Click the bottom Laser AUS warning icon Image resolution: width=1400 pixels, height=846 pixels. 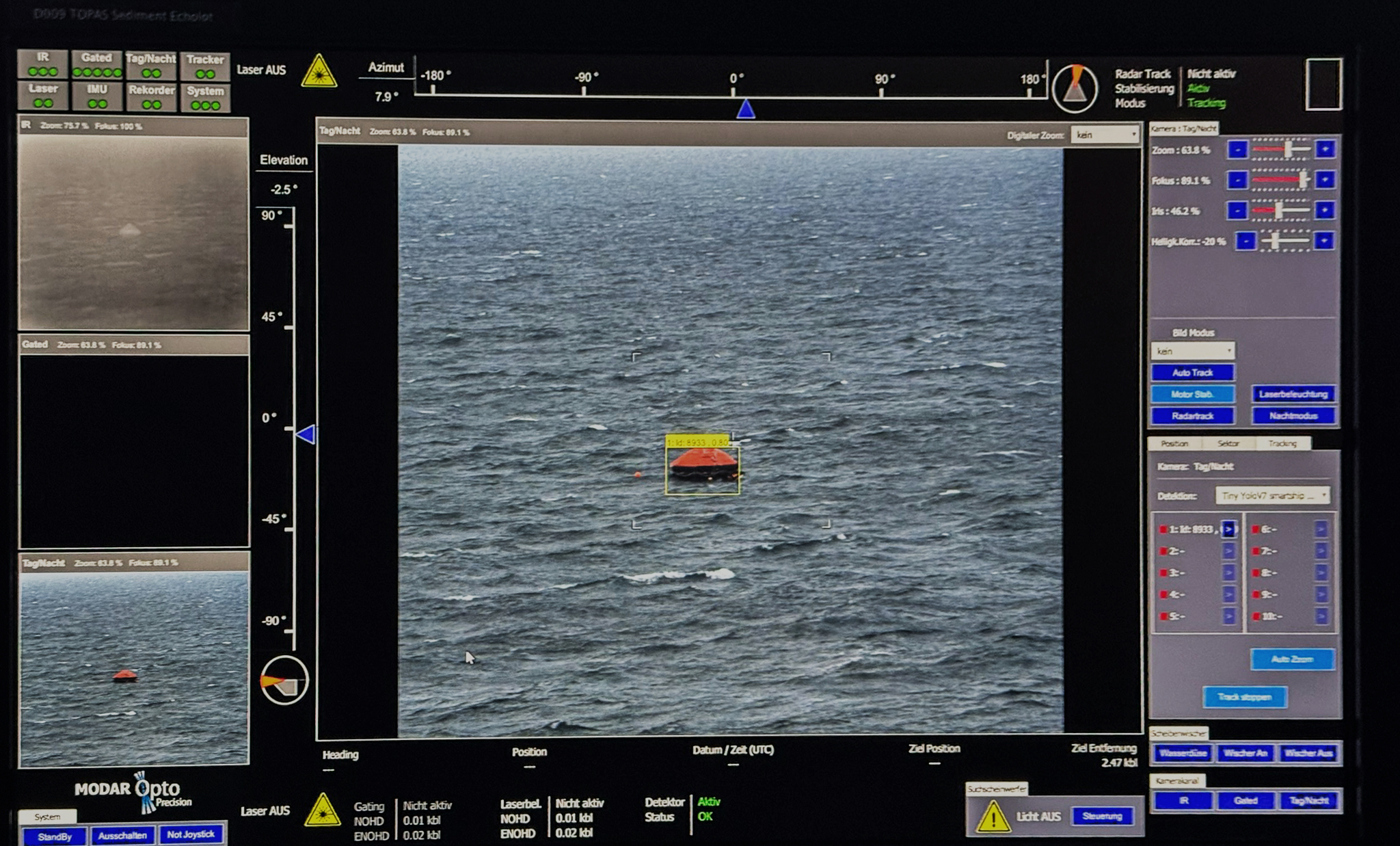click(x=323, y=812)
